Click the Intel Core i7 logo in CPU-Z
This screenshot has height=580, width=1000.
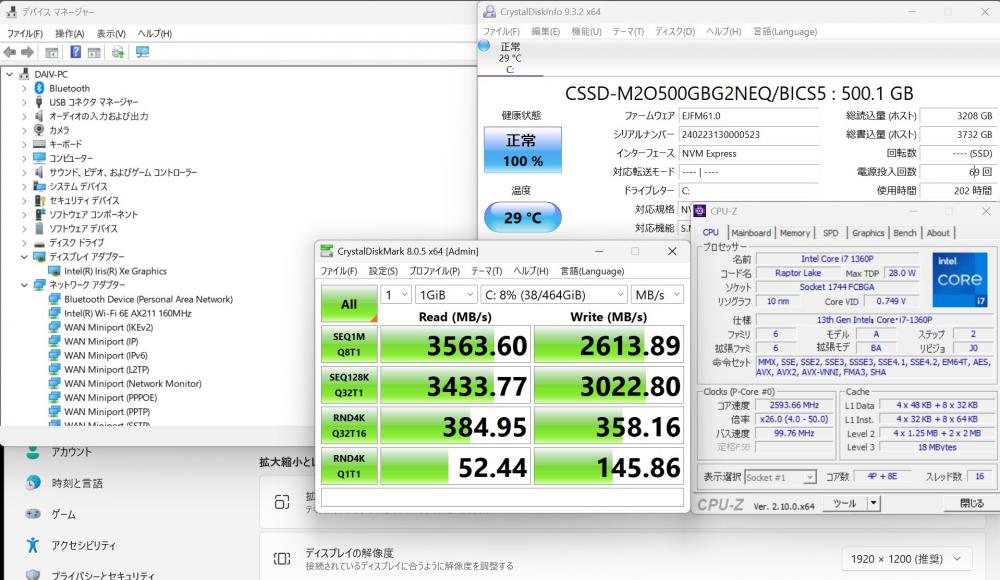pyautogui.click(x=959, y=279)
